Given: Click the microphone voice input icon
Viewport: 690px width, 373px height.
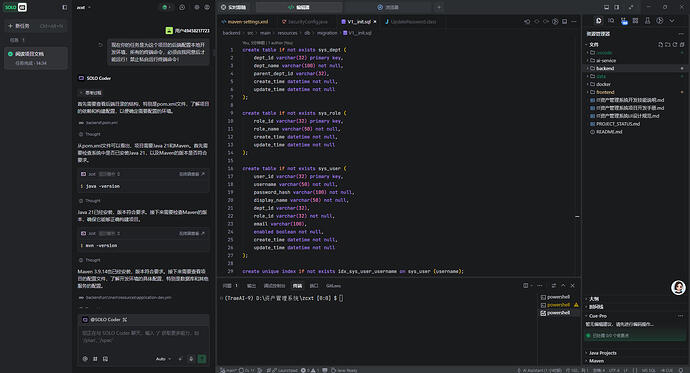Looking at the screenshot, I should [191, 359].
